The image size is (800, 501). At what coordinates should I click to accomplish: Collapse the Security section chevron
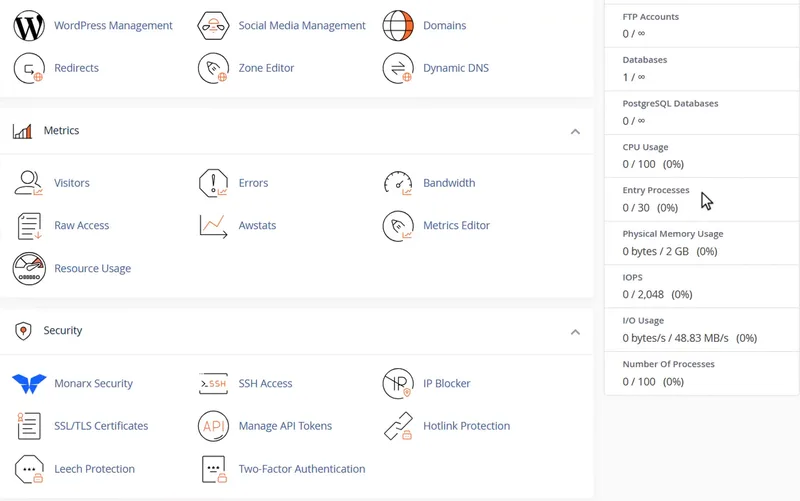tap(576, 332)
